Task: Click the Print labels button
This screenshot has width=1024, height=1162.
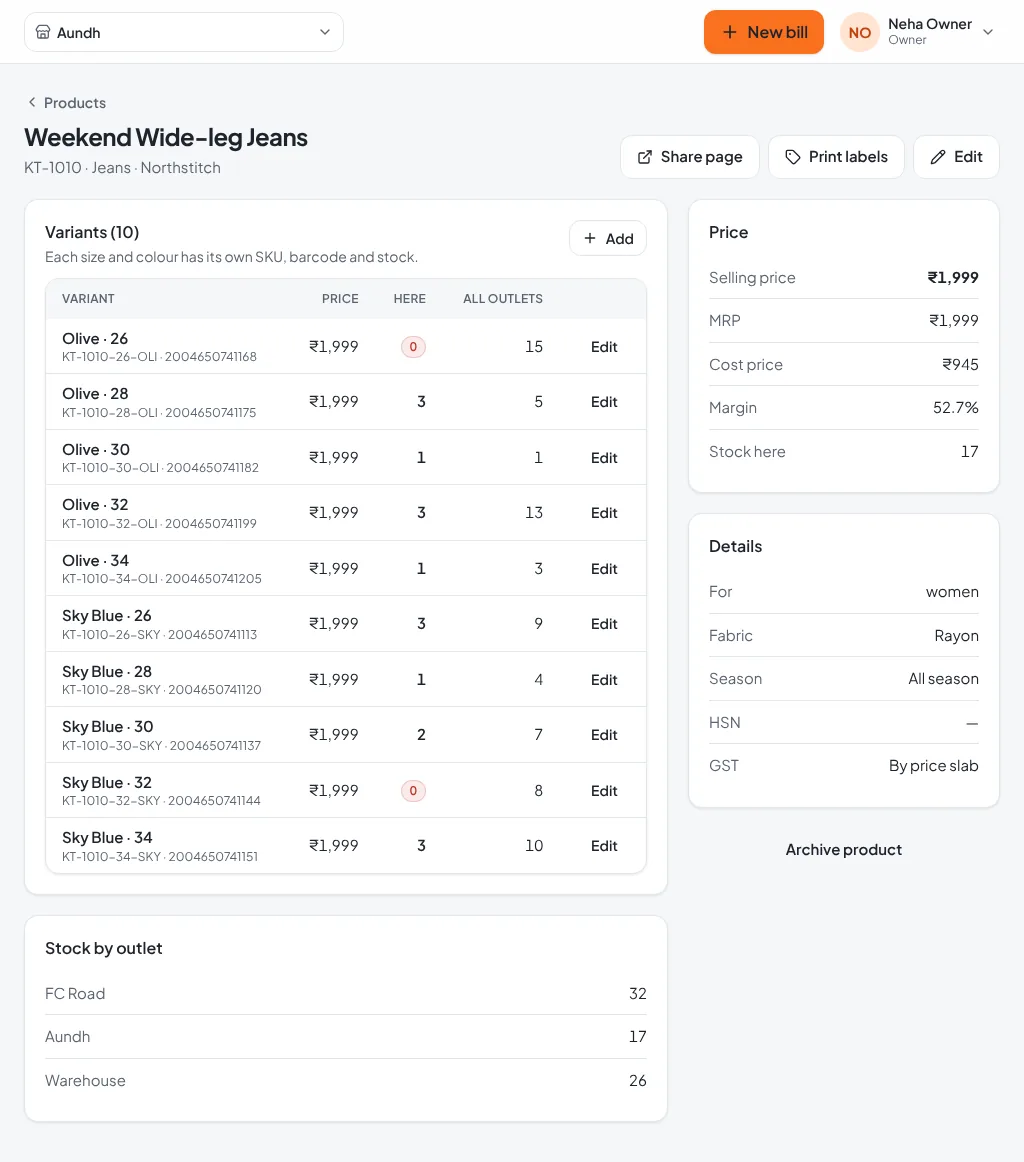Action: tap(836, 156)
